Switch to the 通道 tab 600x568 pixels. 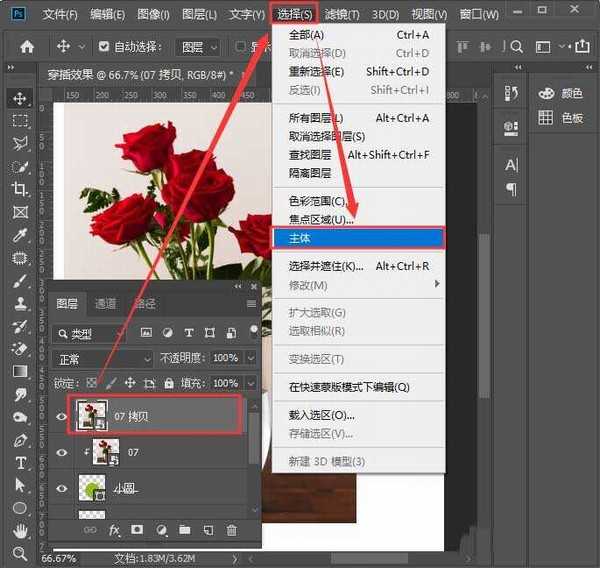coord(105,304)
